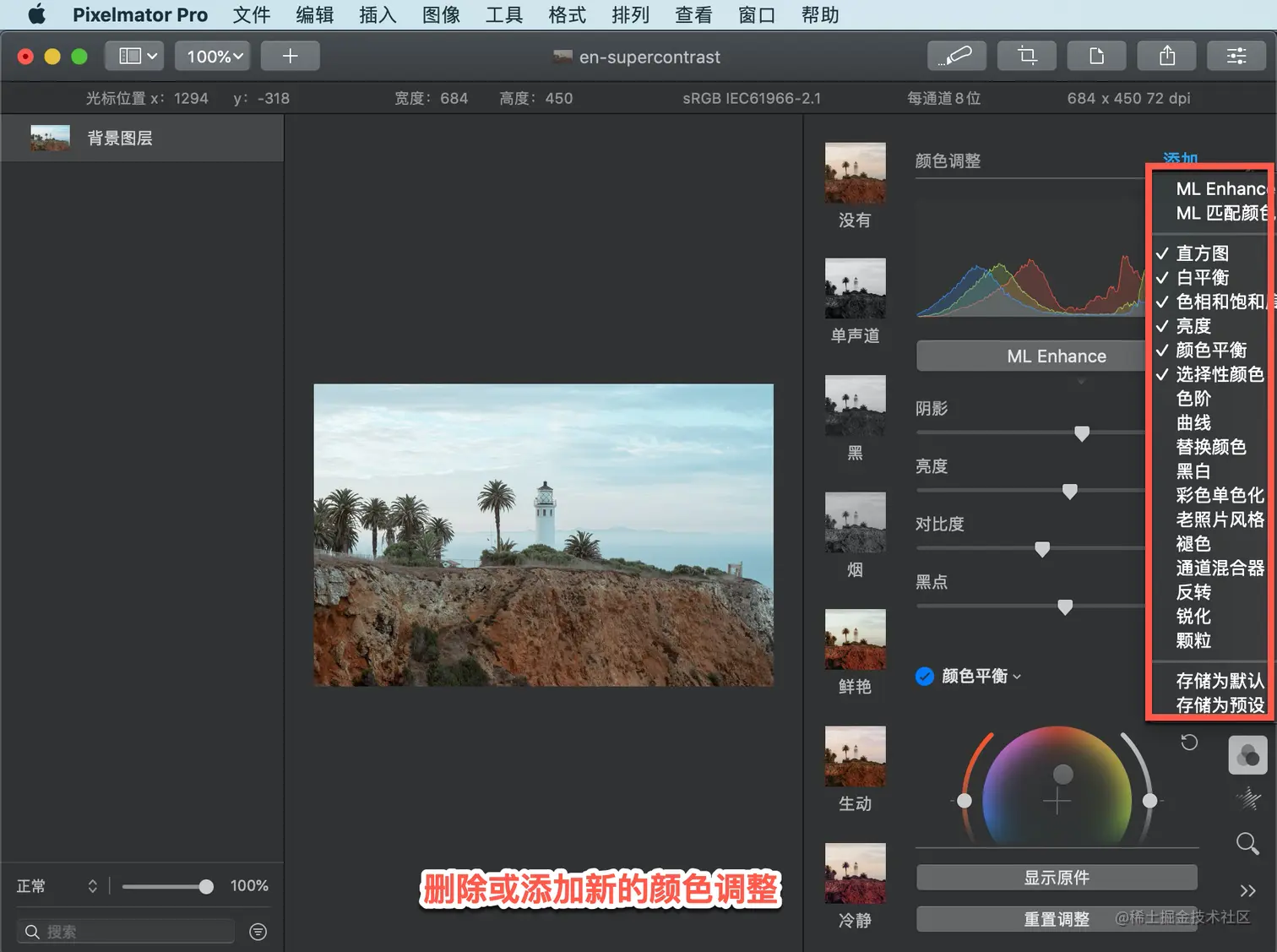Screen dimensions: 1277x952
Task: Open the 文件 menu
Action: tap(252, 14)
